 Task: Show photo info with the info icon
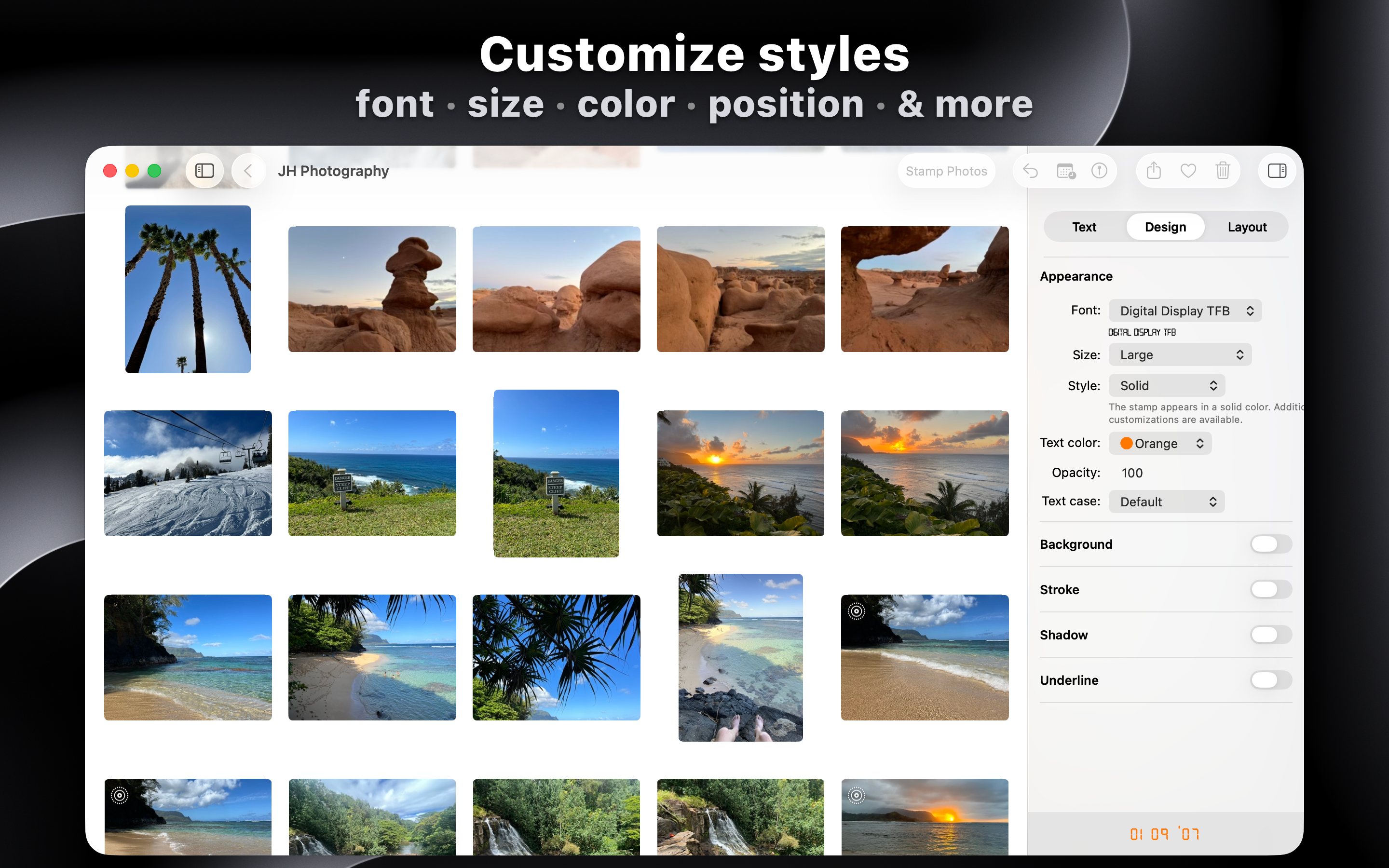tap(1099, 171)
